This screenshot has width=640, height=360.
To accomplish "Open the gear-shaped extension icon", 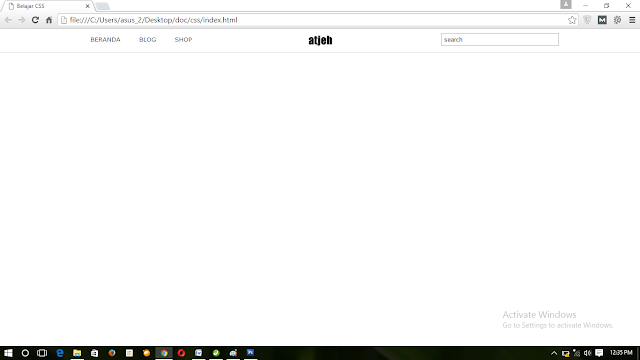I will click(617, 20).
